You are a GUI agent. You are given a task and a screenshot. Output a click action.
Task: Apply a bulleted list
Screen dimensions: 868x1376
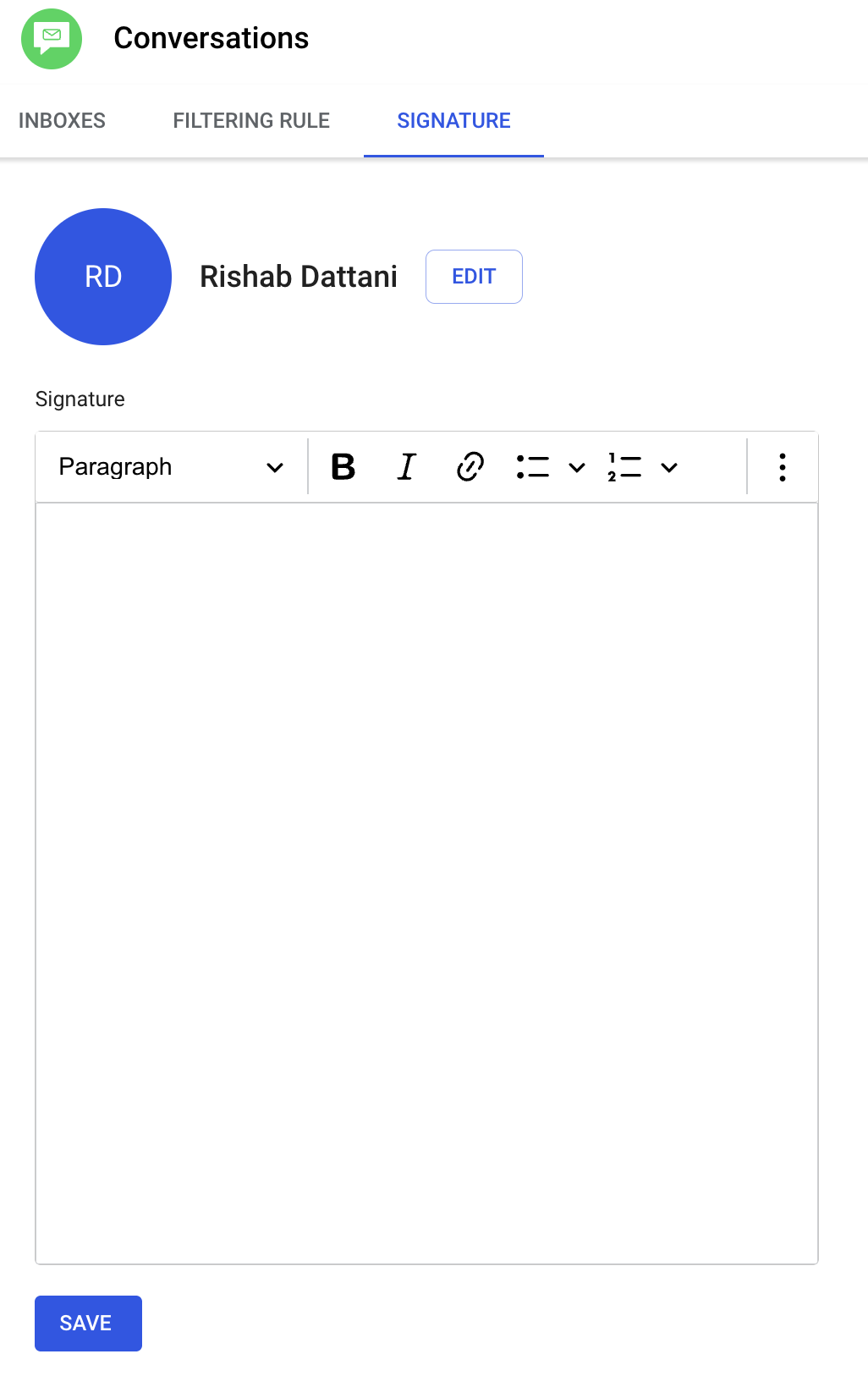533,467
